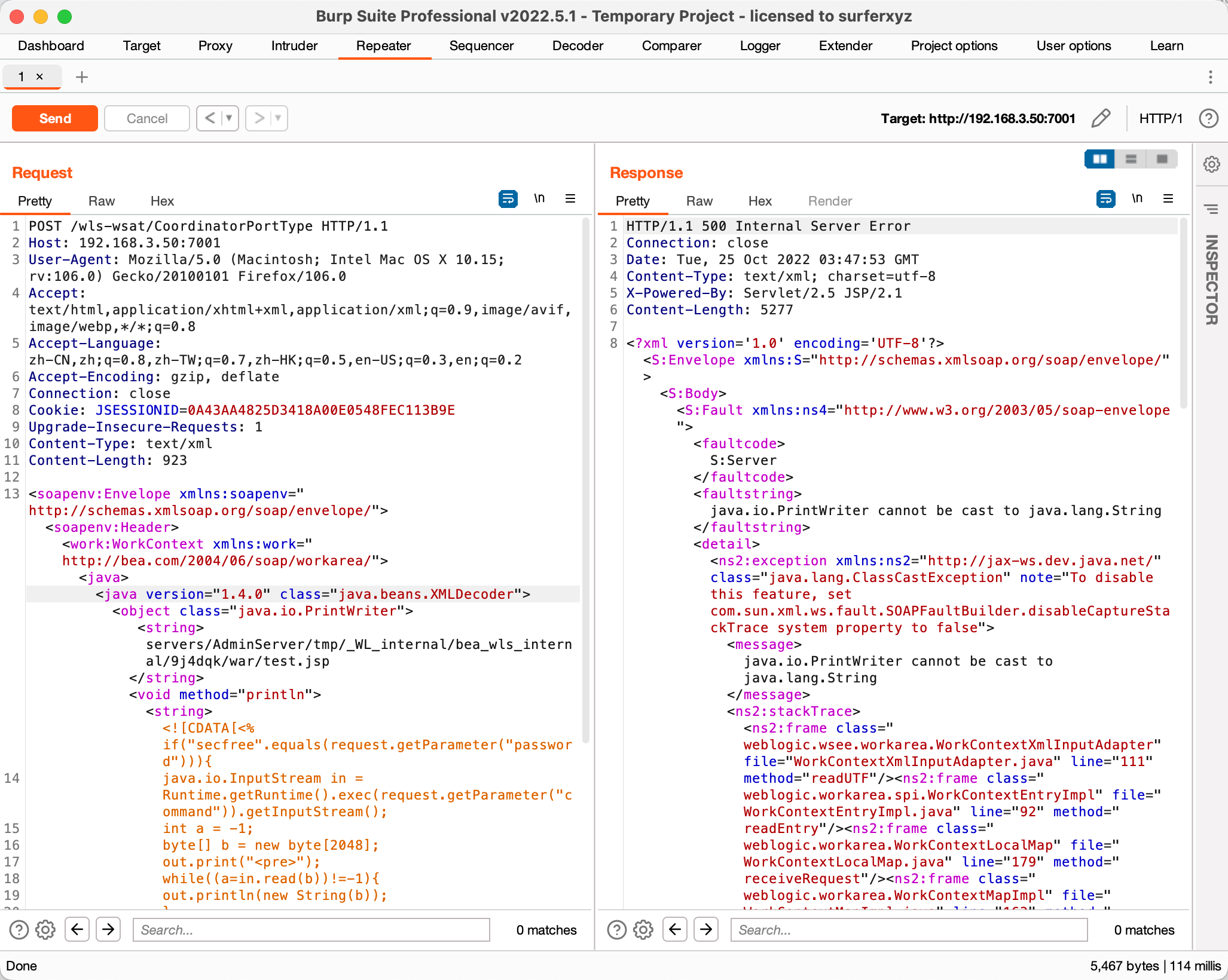The image size is (1228, 980).
Task: Expand the history forward dropdown arrow
Action: coord(278,118)
